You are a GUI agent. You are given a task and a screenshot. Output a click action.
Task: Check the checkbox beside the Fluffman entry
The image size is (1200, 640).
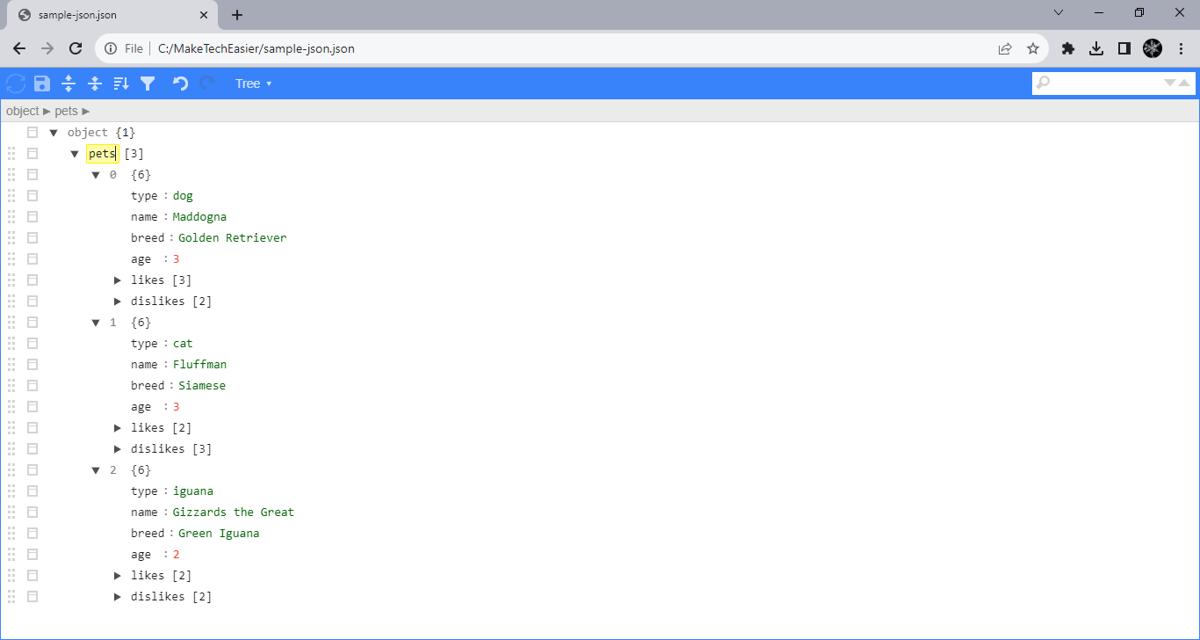click(x=31, y=364)
